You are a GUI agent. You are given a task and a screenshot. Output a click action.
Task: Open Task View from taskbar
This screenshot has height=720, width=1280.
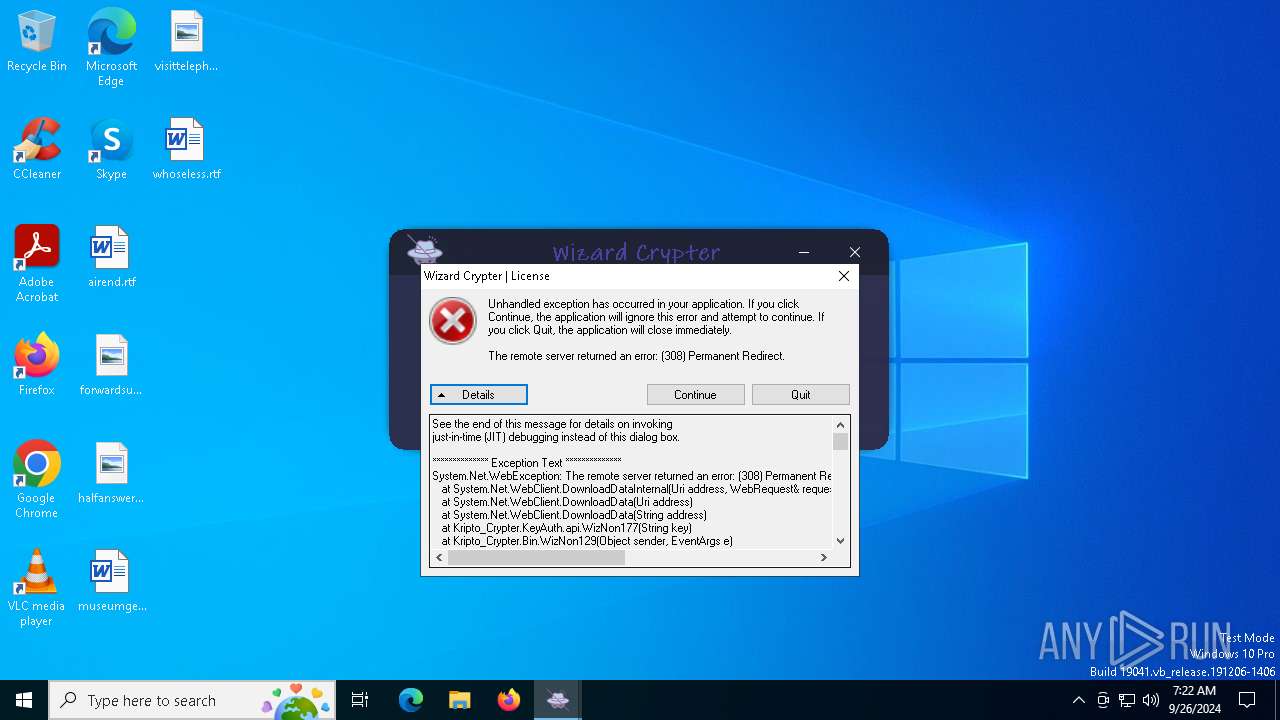(360, 700)
